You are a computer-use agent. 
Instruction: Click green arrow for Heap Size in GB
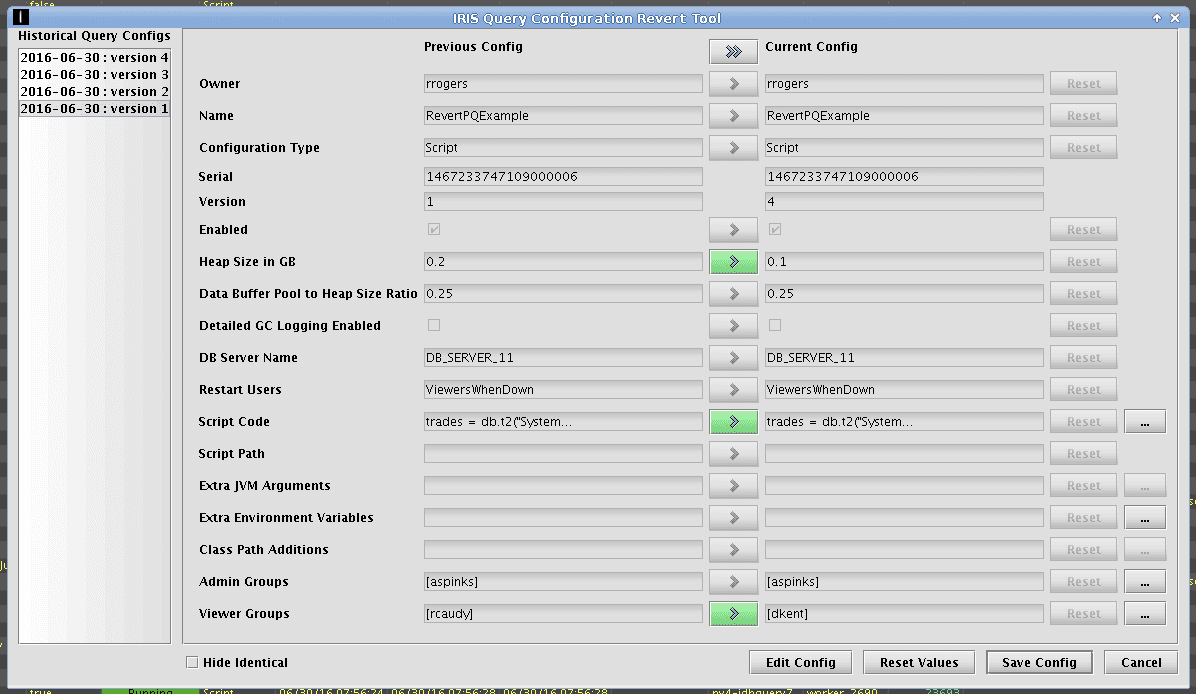tap(733, 262)
